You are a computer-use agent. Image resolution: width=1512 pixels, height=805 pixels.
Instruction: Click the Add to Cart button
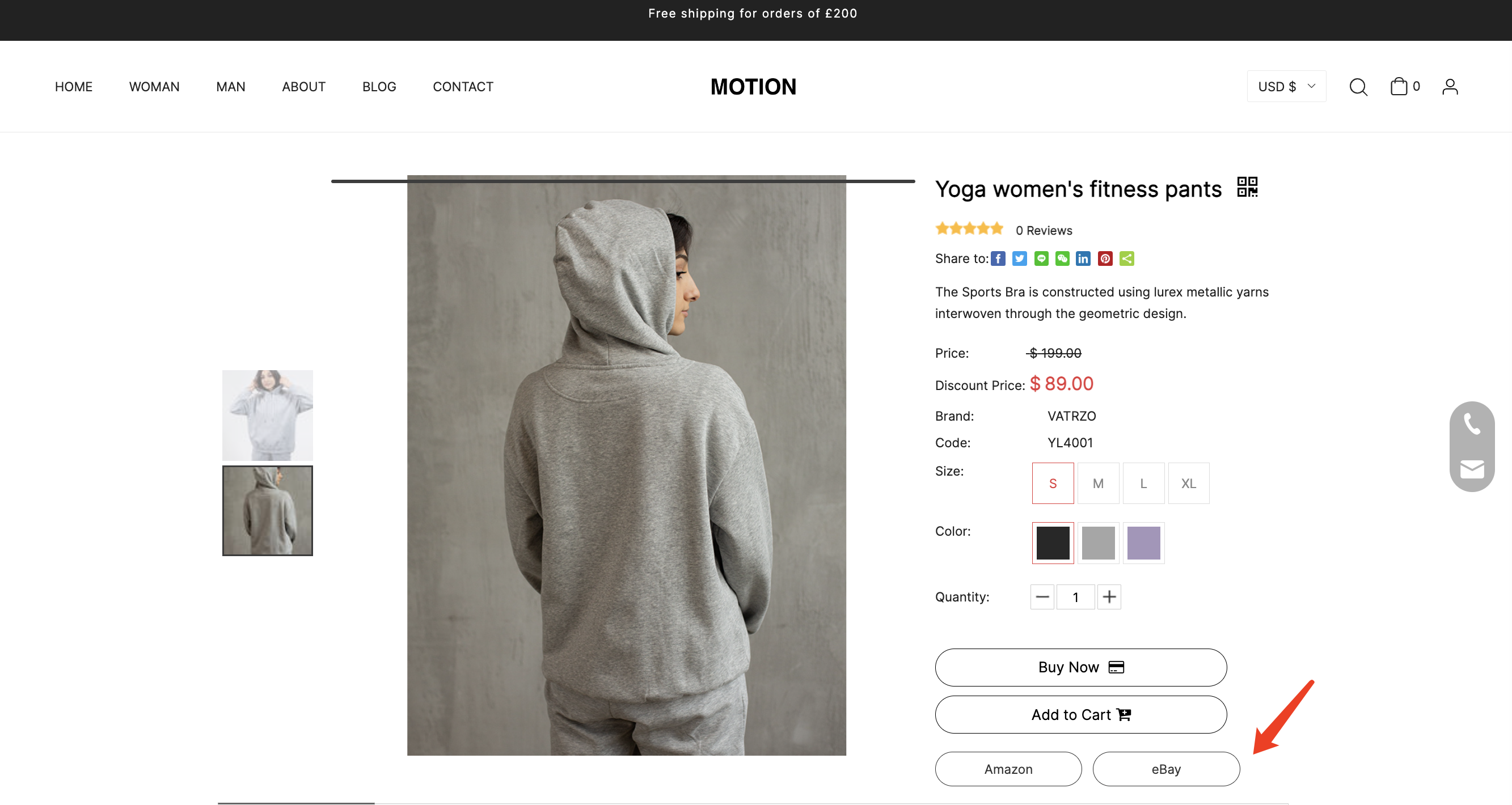coord(1080,715)
